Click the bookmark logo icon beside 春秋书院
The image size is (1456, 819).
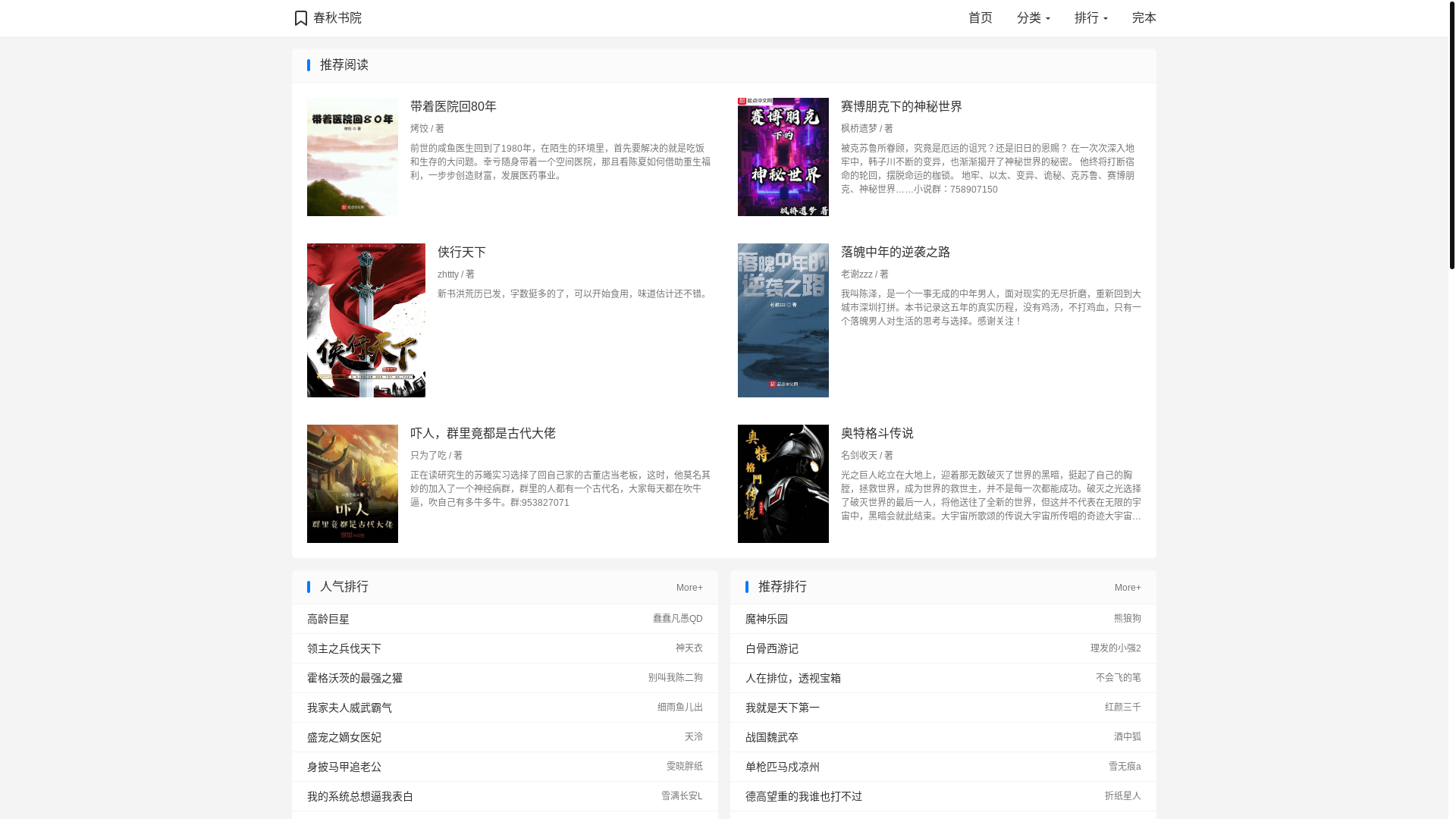click(x=301, y=18)
